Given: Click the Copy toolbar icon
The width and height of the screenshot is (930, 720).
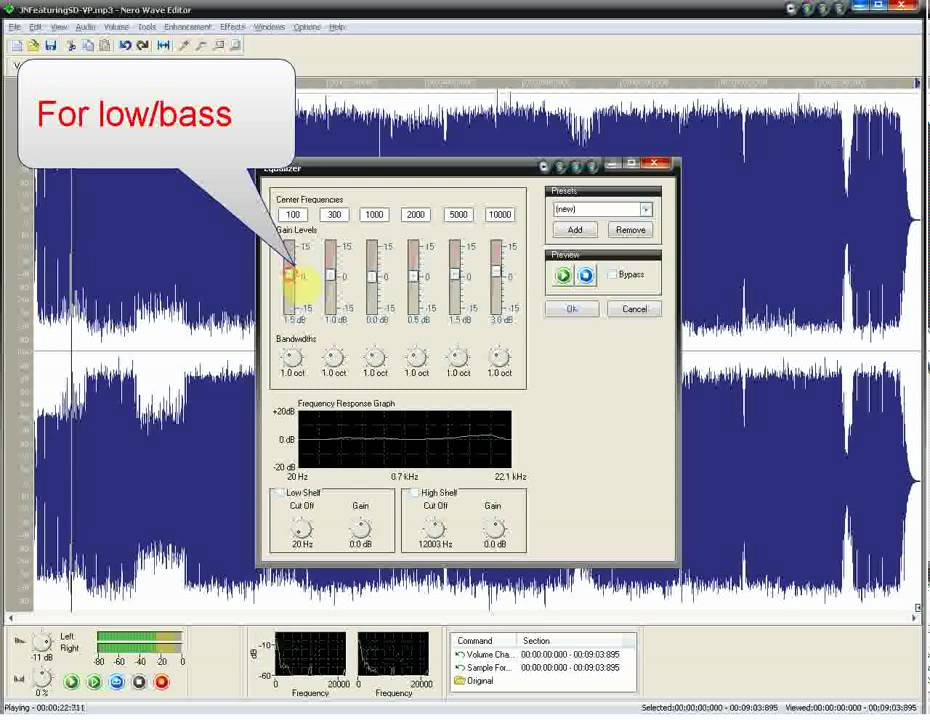Looking at the screenshot, I should click(x=88, y=46).
